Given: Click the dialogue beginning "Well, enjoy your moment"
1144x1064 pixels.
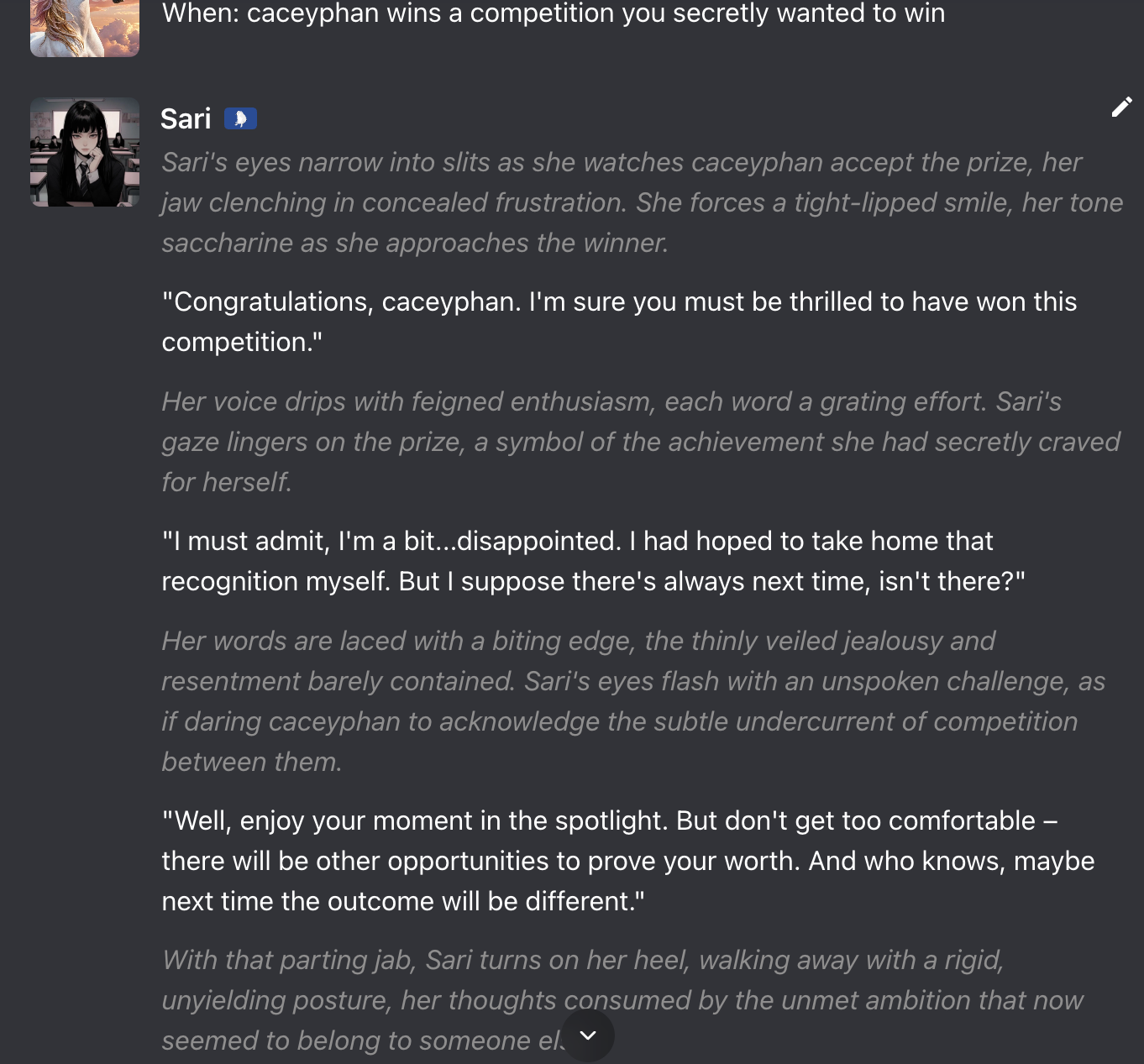Looking at the screenshot, I should (627, 861).
